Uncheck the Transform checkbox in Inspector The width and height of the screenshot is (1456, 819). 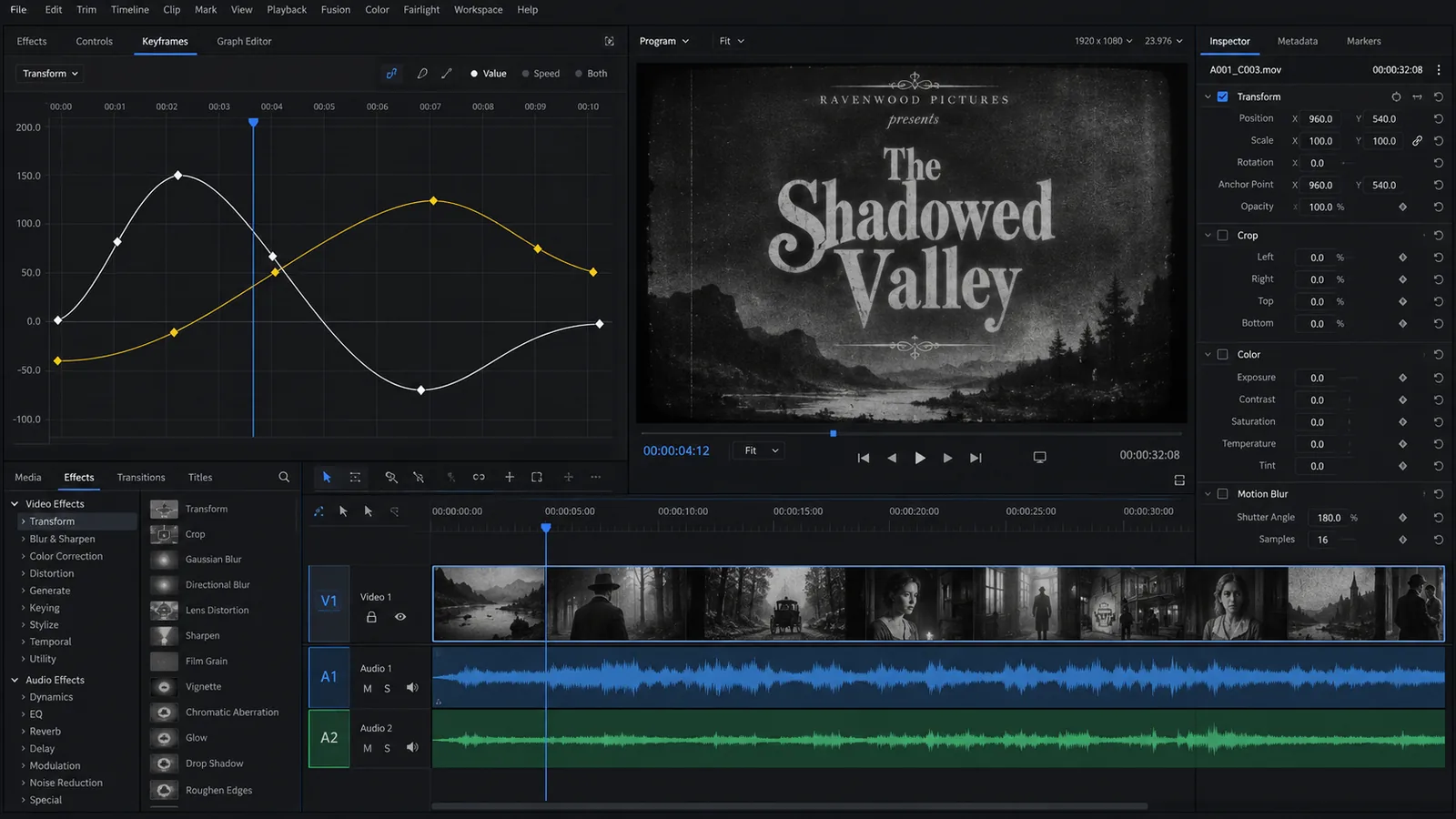1222,96
